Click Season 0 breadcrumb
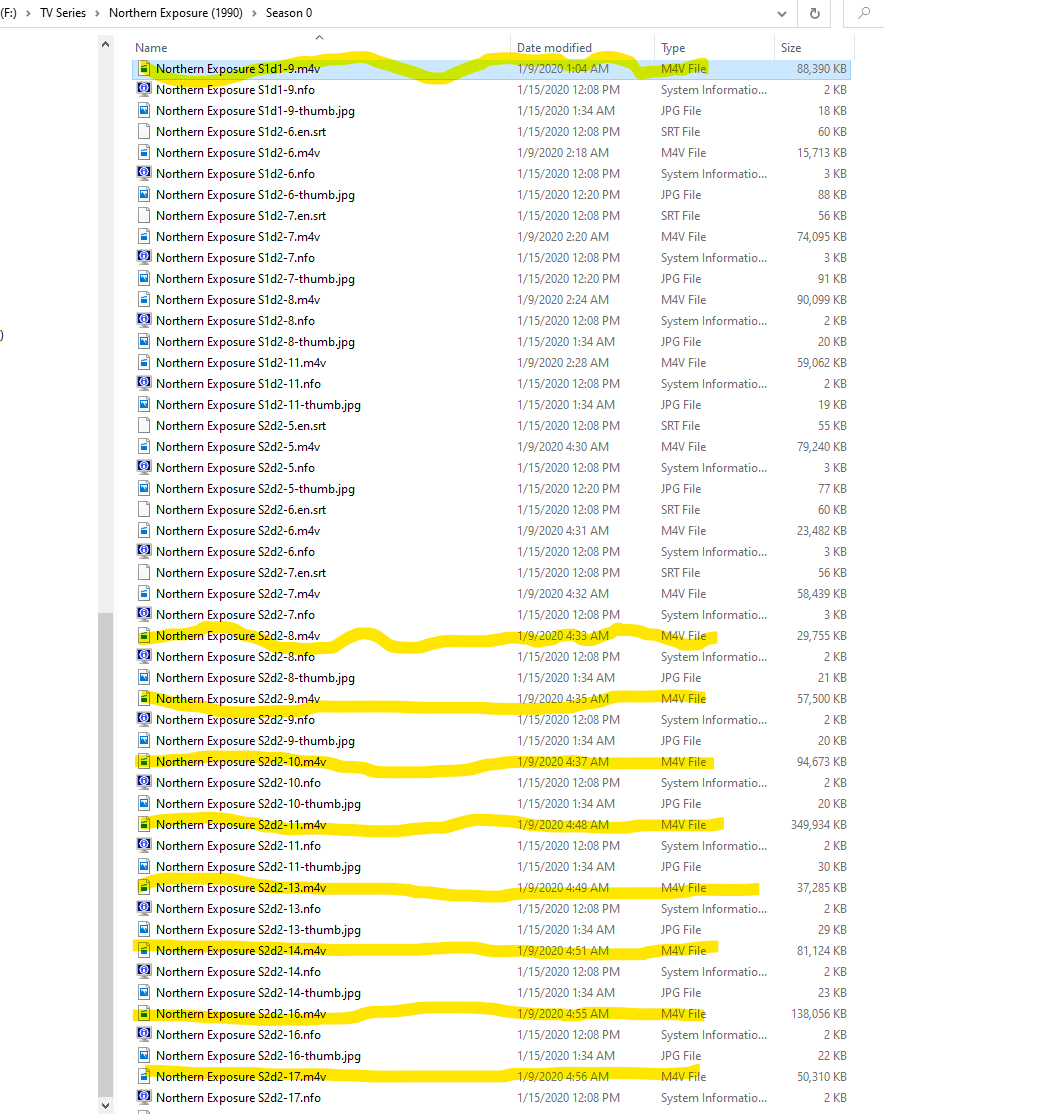The height and width of the screenshot is (1118, 1051). (x=289, y=13)
